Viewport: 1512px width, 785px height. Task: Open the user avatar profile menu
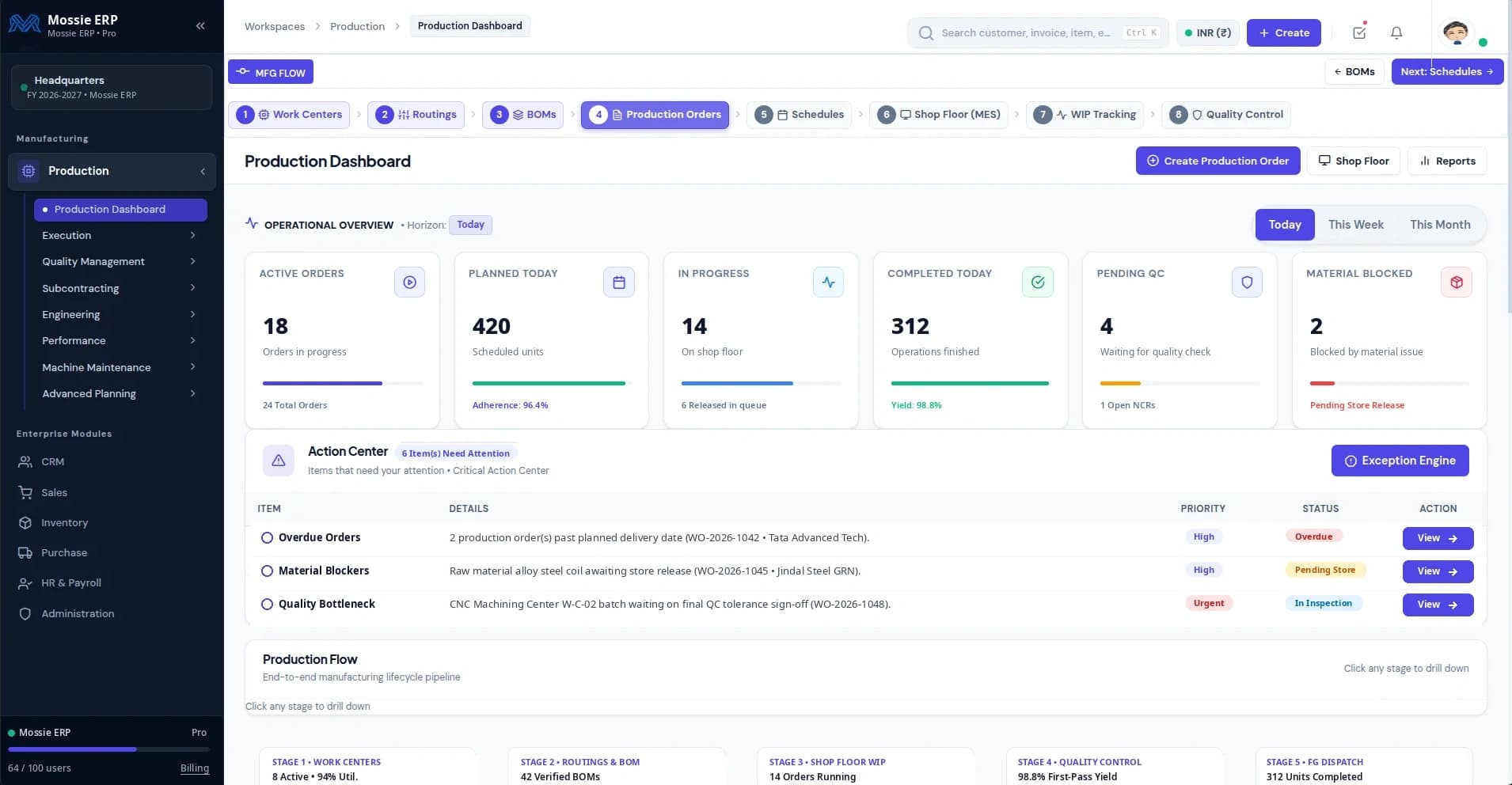[1456, 32]
